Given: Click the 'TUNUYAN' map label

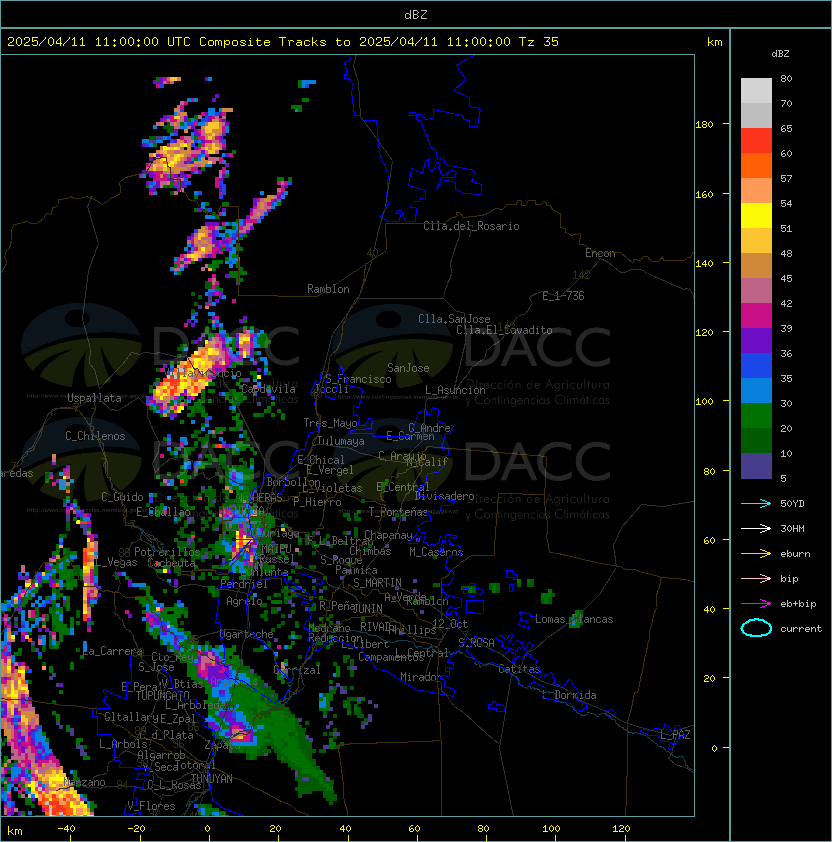Looking at the screenshot, I should point(212,779).
